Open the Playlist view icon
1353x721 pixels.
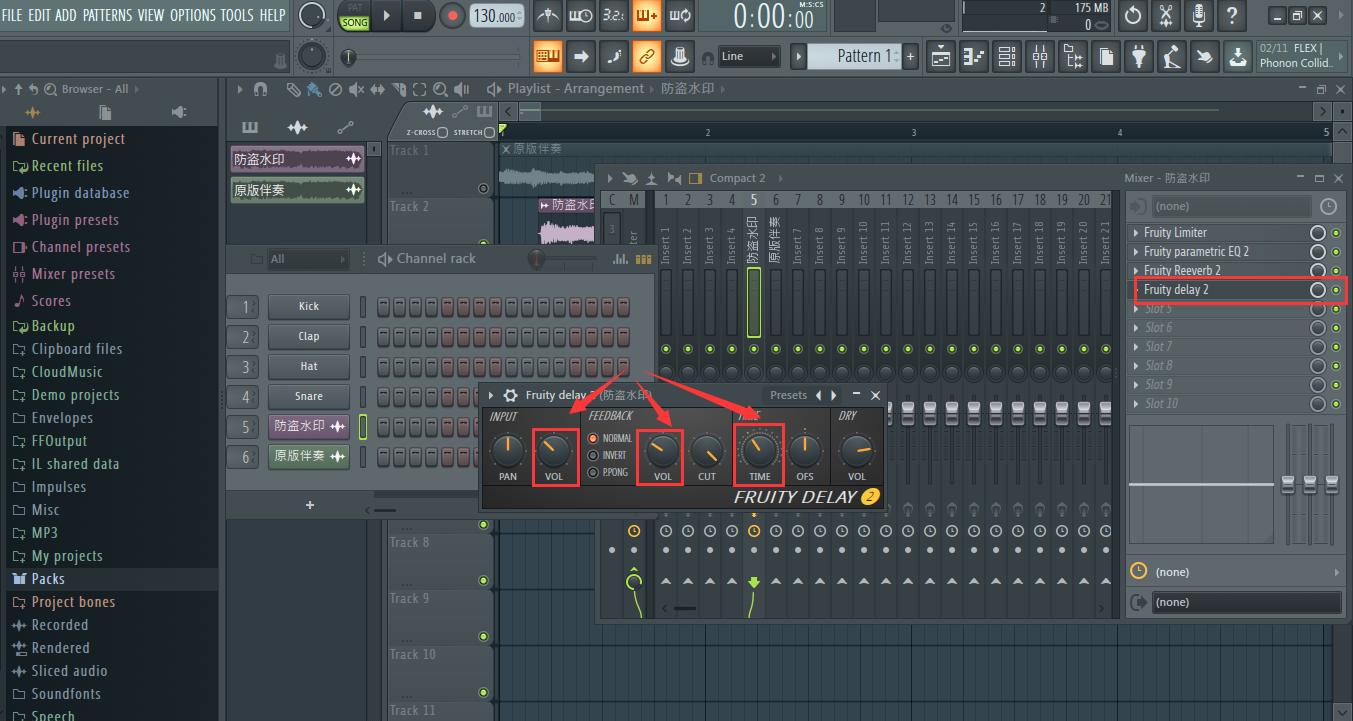(x=940, y=56)
